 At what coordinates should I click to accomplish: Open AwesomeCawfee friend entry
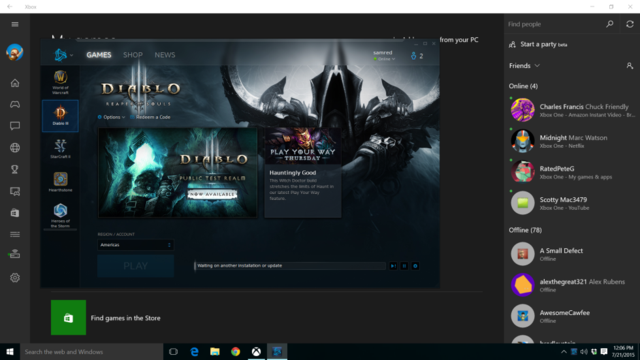click(x=571, y=316)
